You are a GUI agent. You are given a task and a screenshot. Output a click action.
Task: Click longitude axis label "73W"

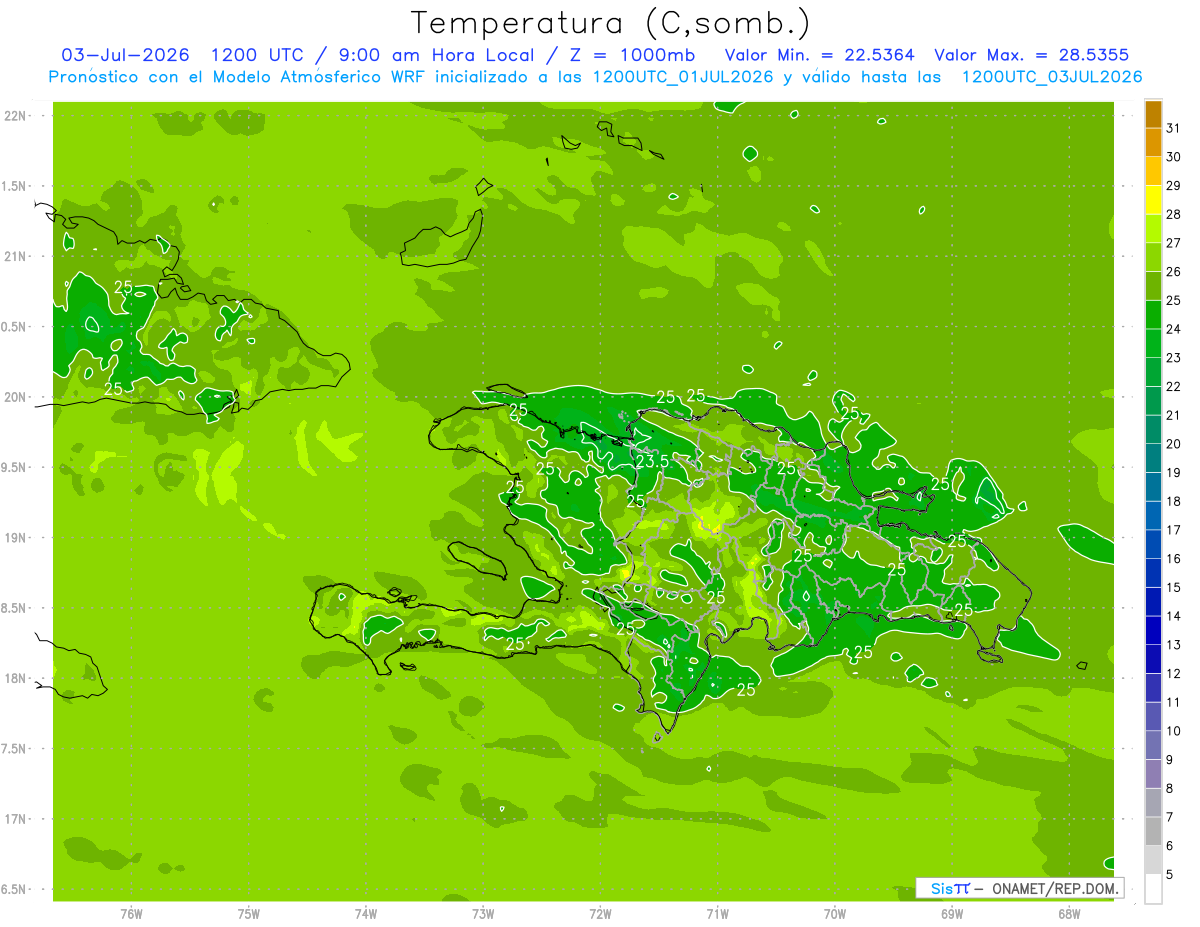(x=483, y=914)
